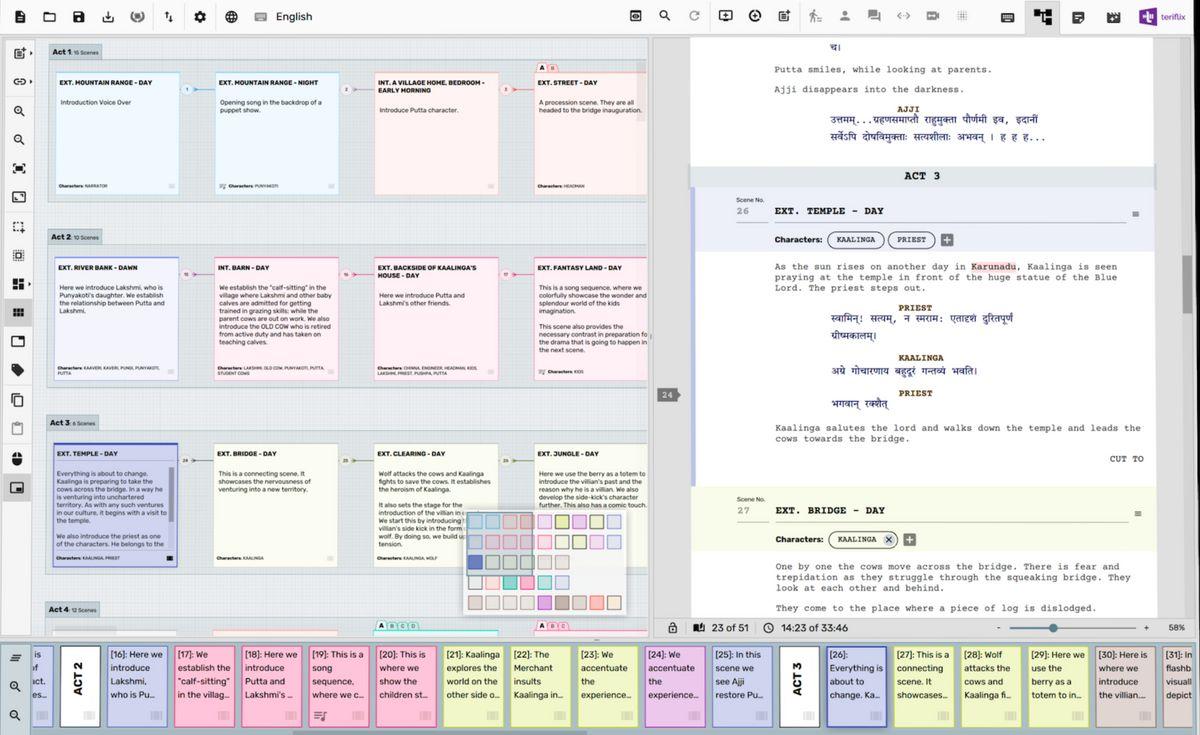Add a character to scene 26 with the plus button
Image resolution: width=1200 pixels, height=735 pixels.
947,240
